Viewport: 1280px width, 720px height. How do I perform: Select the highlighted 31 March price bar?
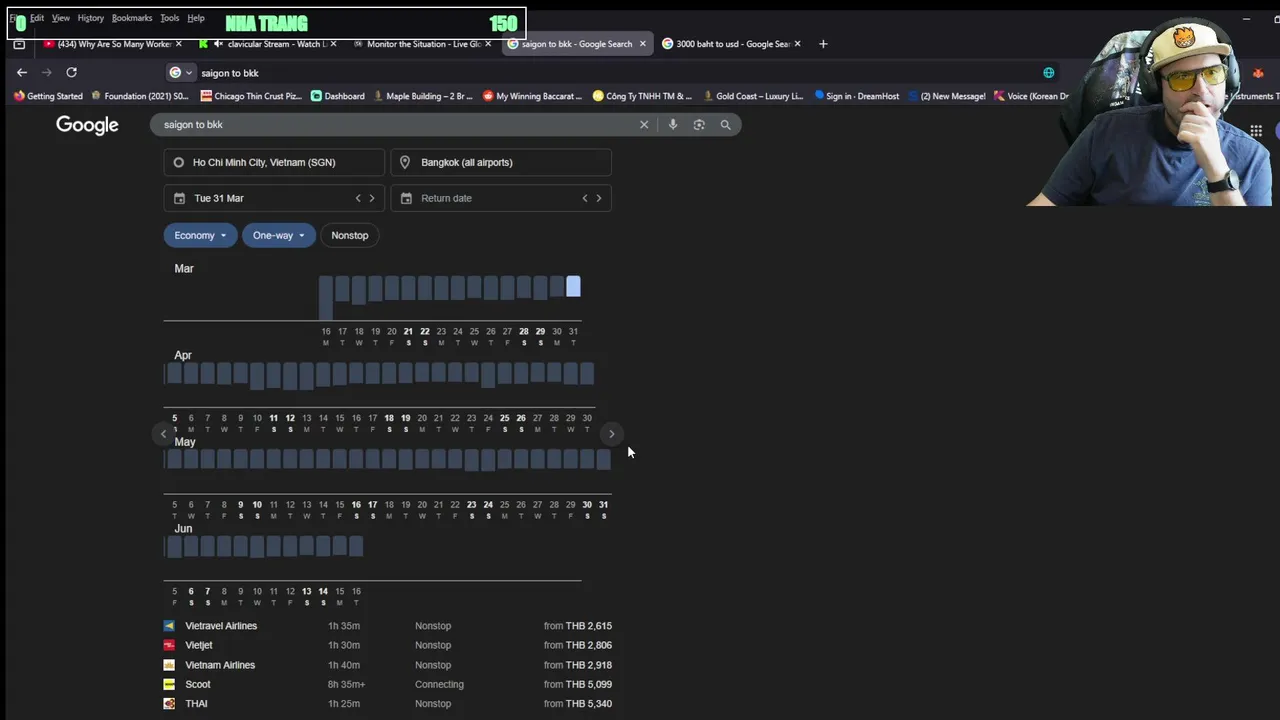(573, 287)
